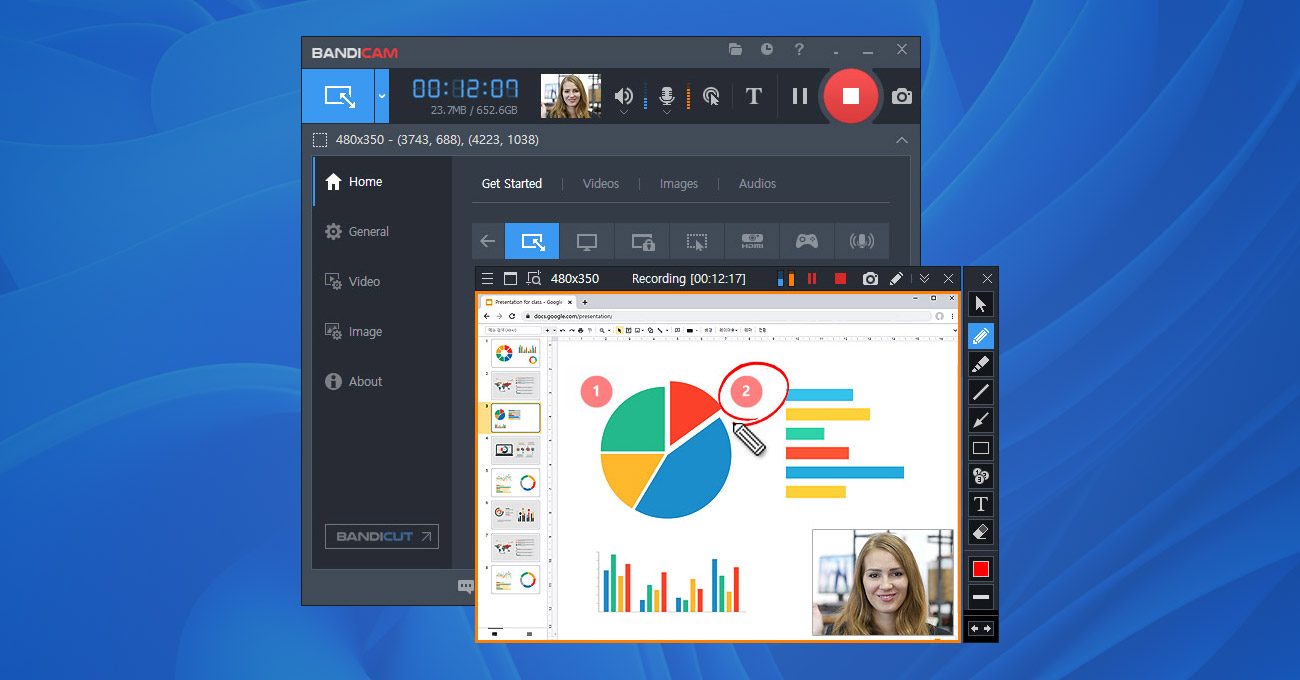Viewport: 1300px width, 680px height.
Task: Collapse frame bar with double-chevron icon
Action: (925, 279)
